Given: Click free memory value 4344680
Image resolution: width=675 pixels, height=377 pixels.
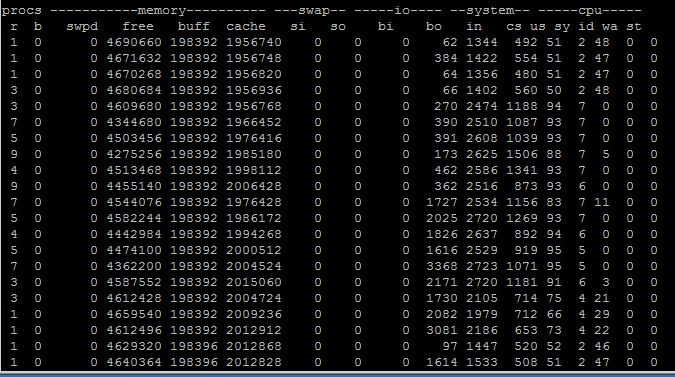Looking at the screenshot, I should tap(134, 122).
